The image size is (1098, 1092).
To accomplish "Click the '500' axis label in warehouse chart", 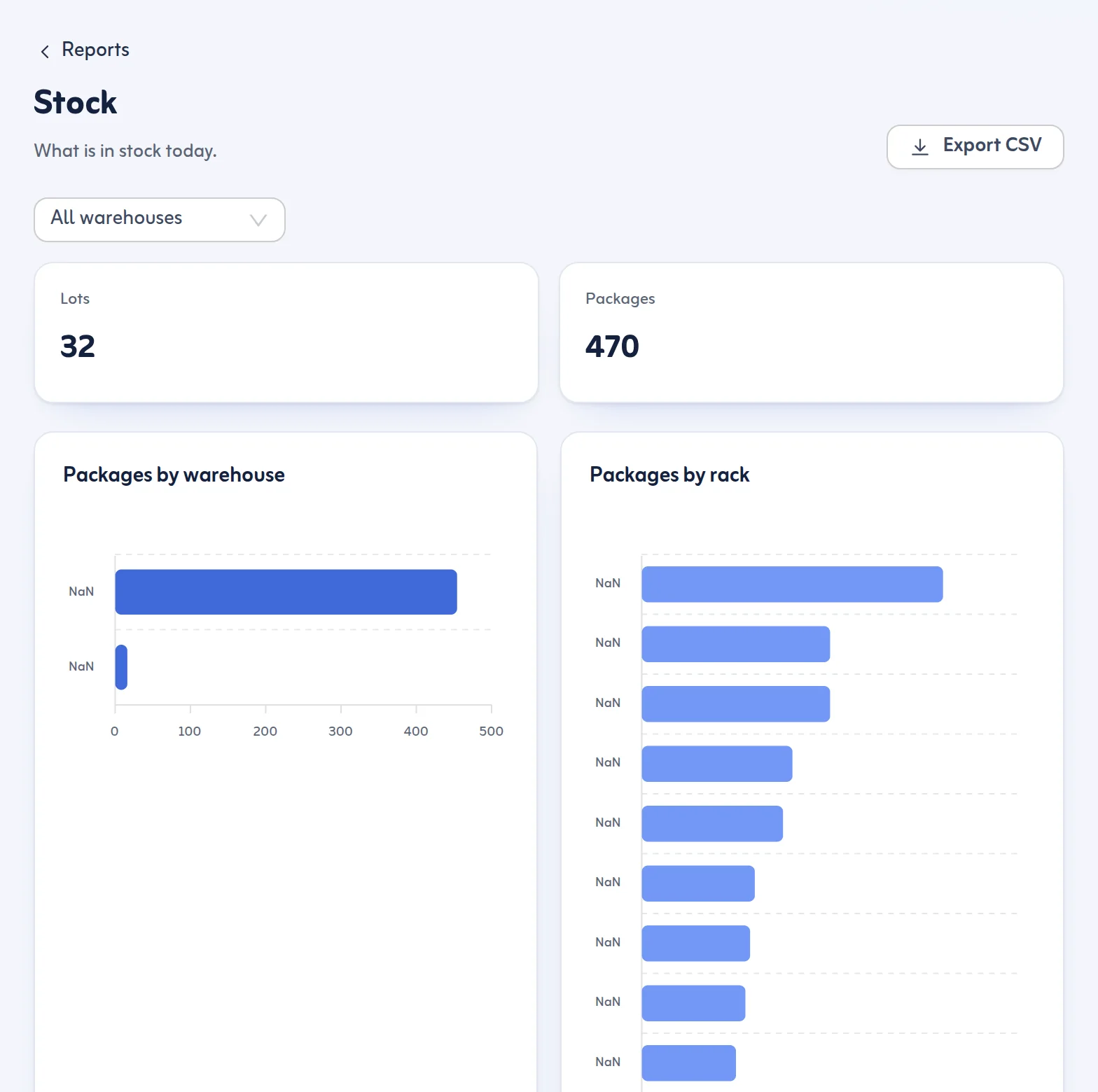I will click(x=491, y=731).
